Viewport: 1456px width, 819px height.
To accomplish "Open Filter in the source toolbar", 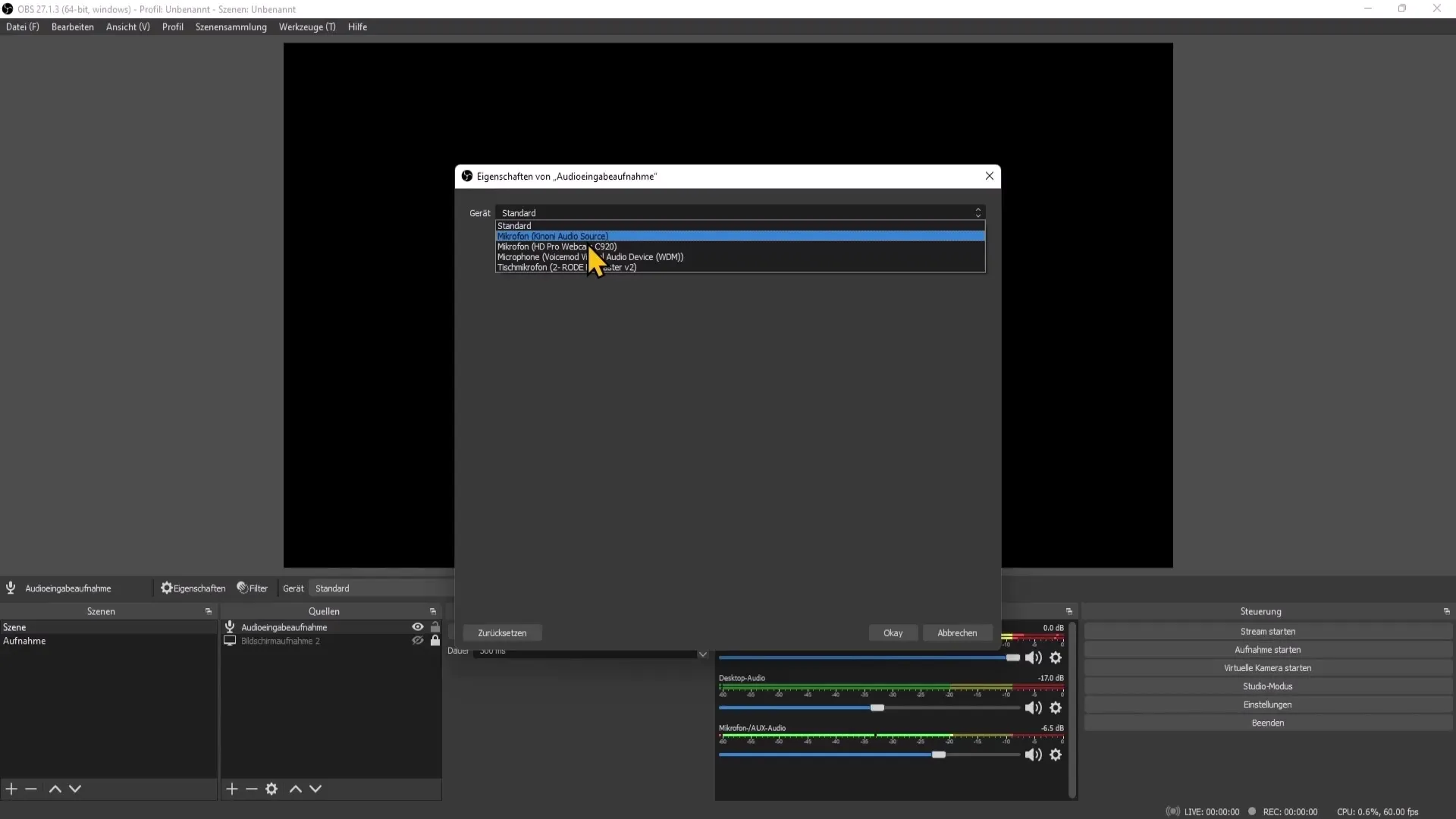I will (253, 588).
